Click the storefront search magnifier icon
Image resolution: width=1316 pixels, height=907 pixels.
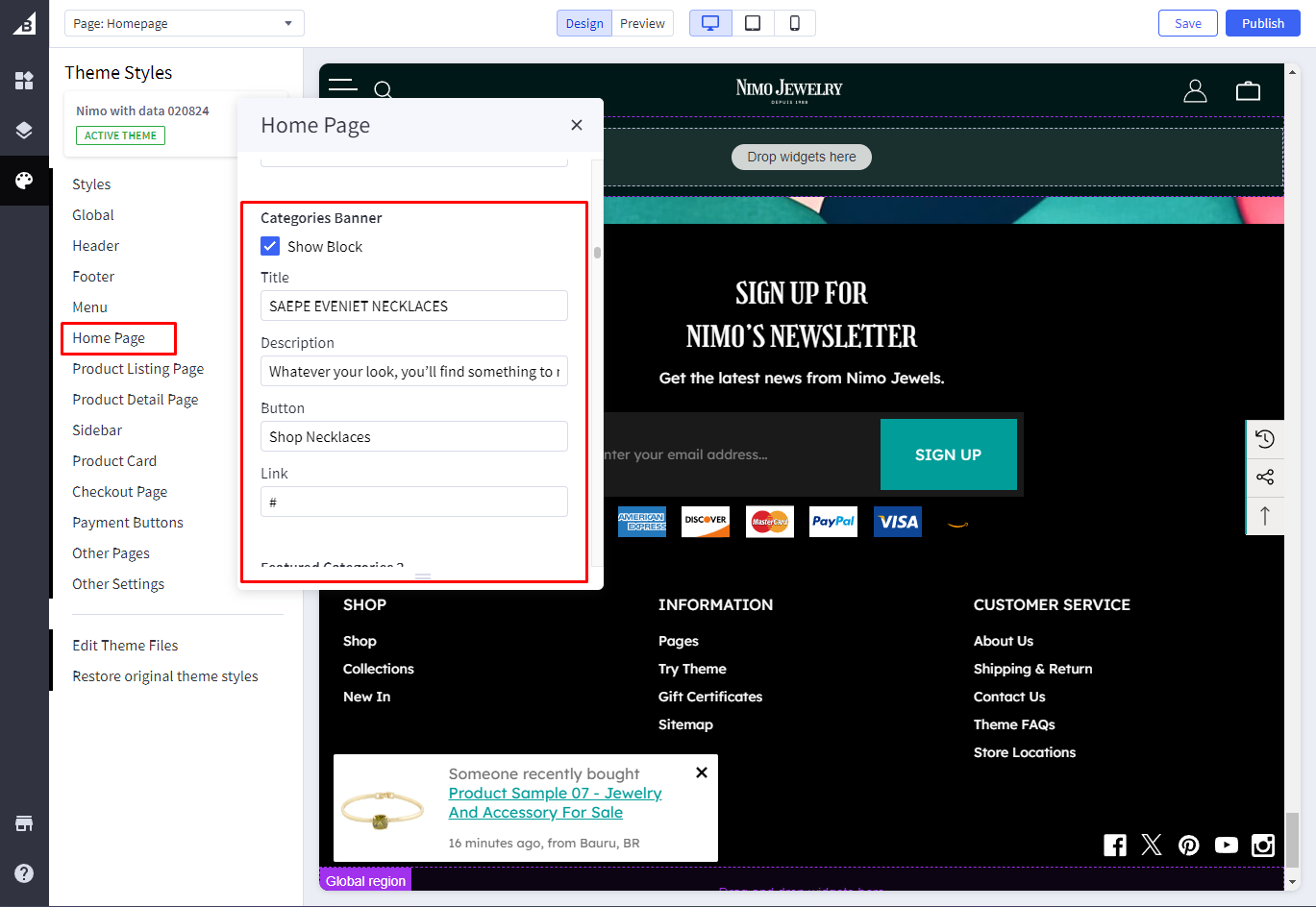(383, 90)
